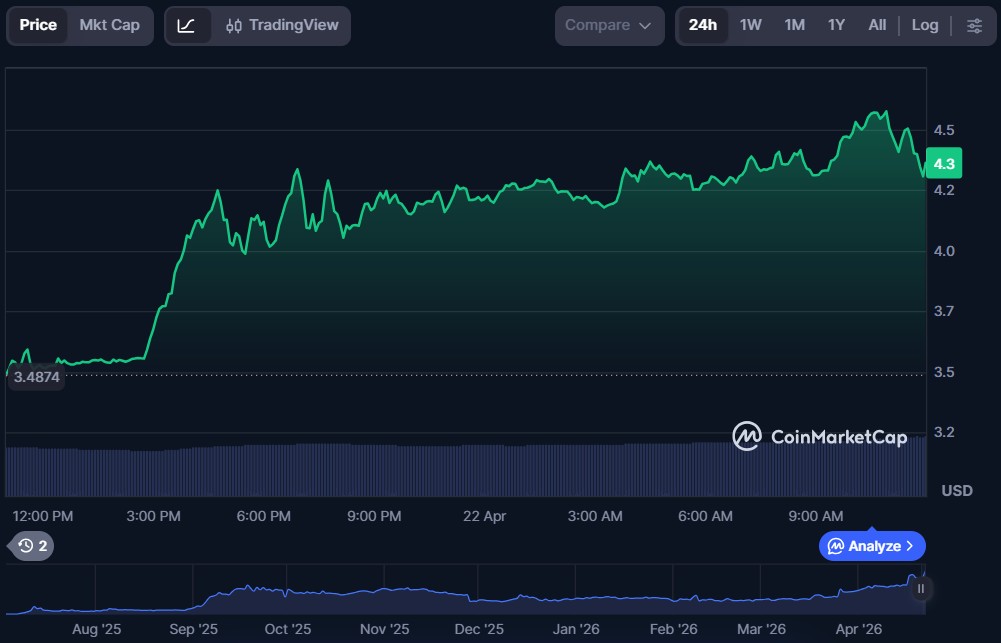Select the line chart icon
The height and width of the screenshot is (643, 1001).
click(x=187, y=25)
